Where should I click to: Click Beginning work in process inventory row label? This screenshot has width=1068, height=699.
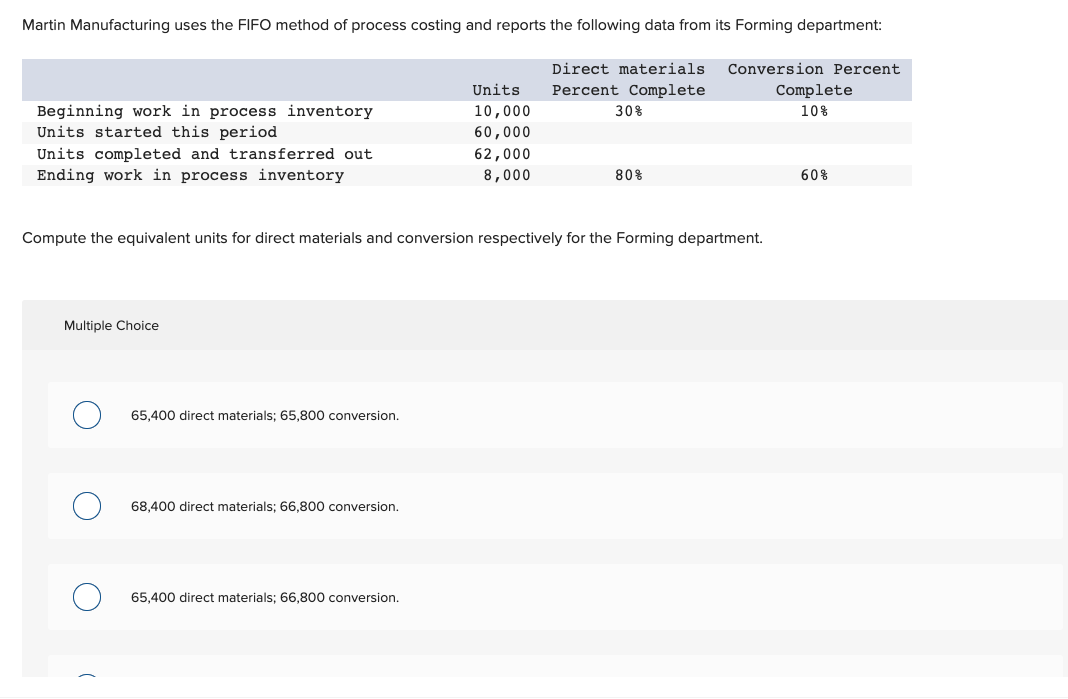coord(205,111)
